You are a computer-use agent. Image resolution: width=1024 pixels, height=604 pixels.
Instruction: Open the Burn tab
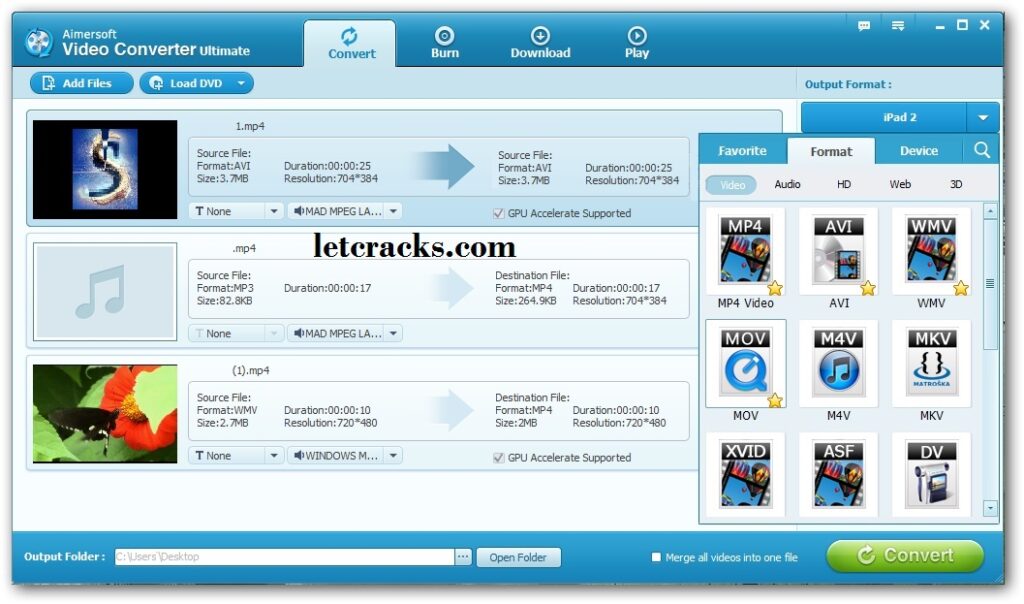[x=445, y=44]
